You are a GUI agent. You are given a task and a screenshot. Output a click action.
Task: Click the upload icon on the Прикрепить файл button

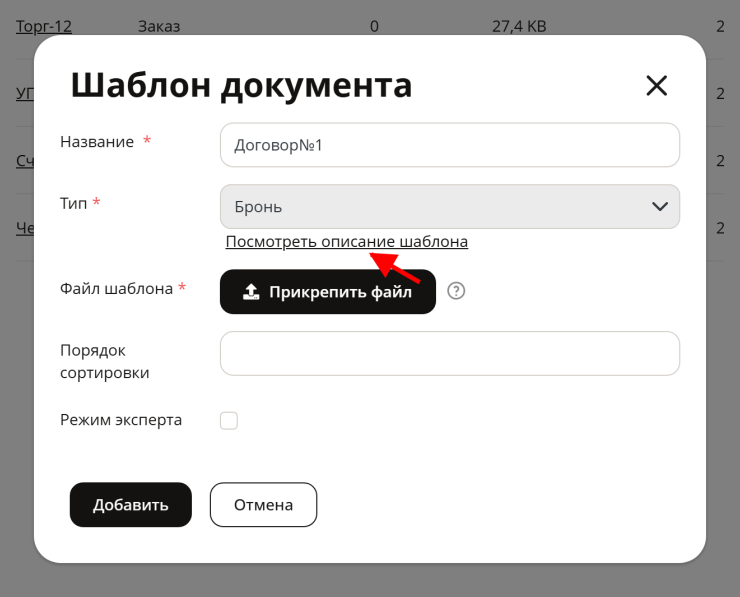pyautogui.click(x=251, y=292)
